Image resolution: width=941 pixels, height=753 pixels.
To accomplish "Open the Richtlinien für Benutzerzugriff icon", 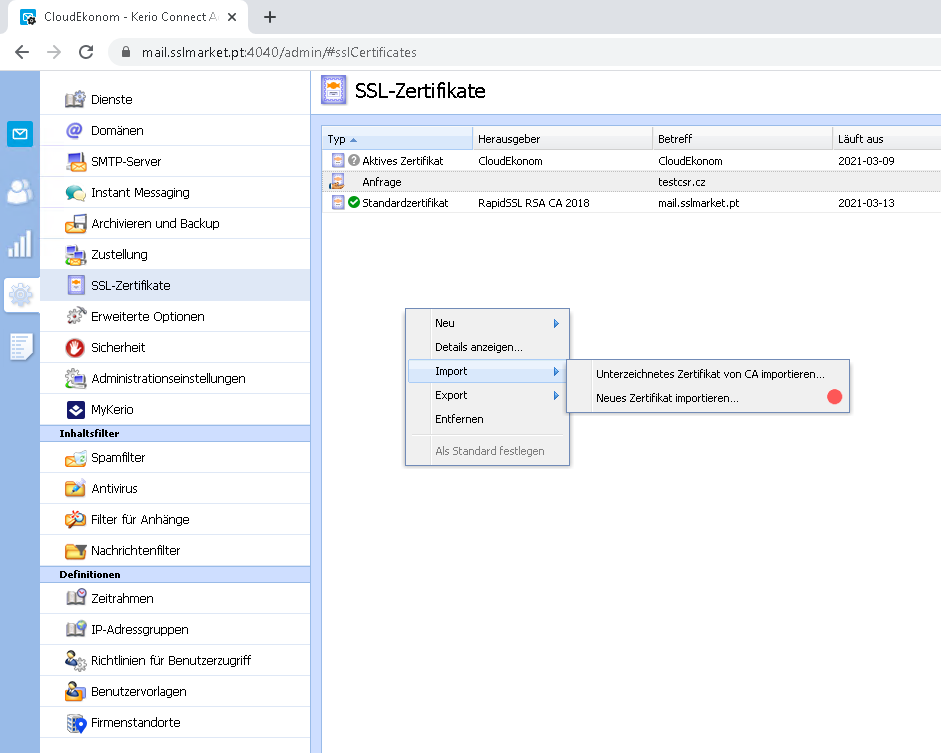I will [76, 660].
